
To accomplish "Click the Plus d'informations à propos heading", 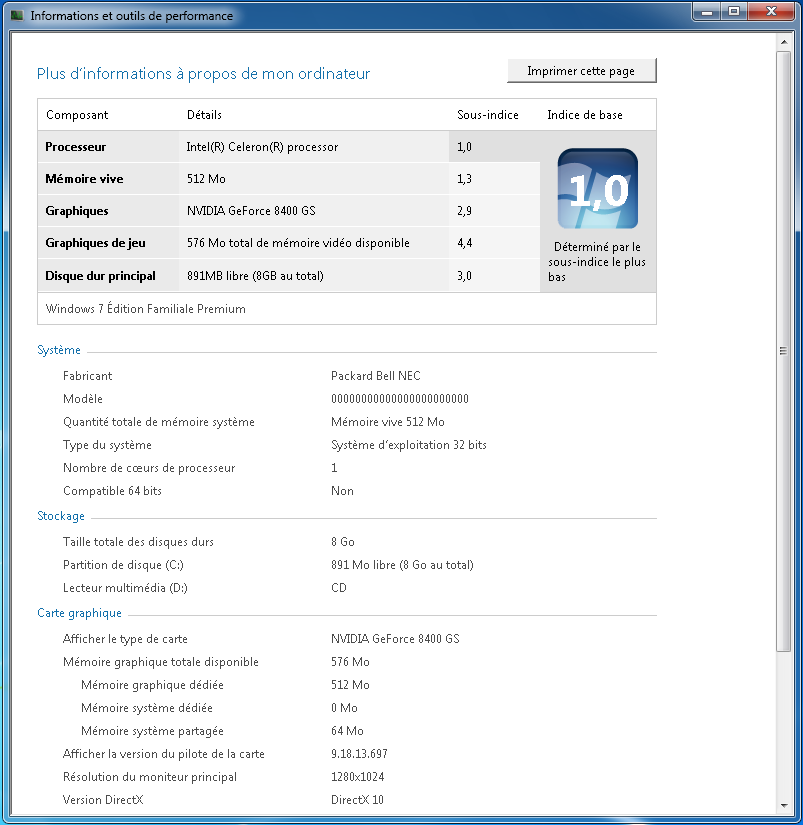I will [x=204, y=74].
